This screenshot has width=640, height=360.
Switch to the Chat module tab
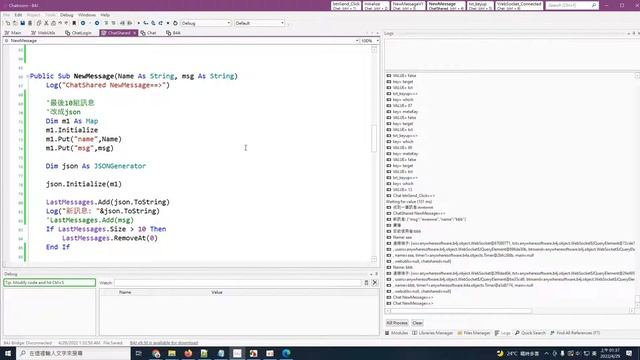point(149,33)
